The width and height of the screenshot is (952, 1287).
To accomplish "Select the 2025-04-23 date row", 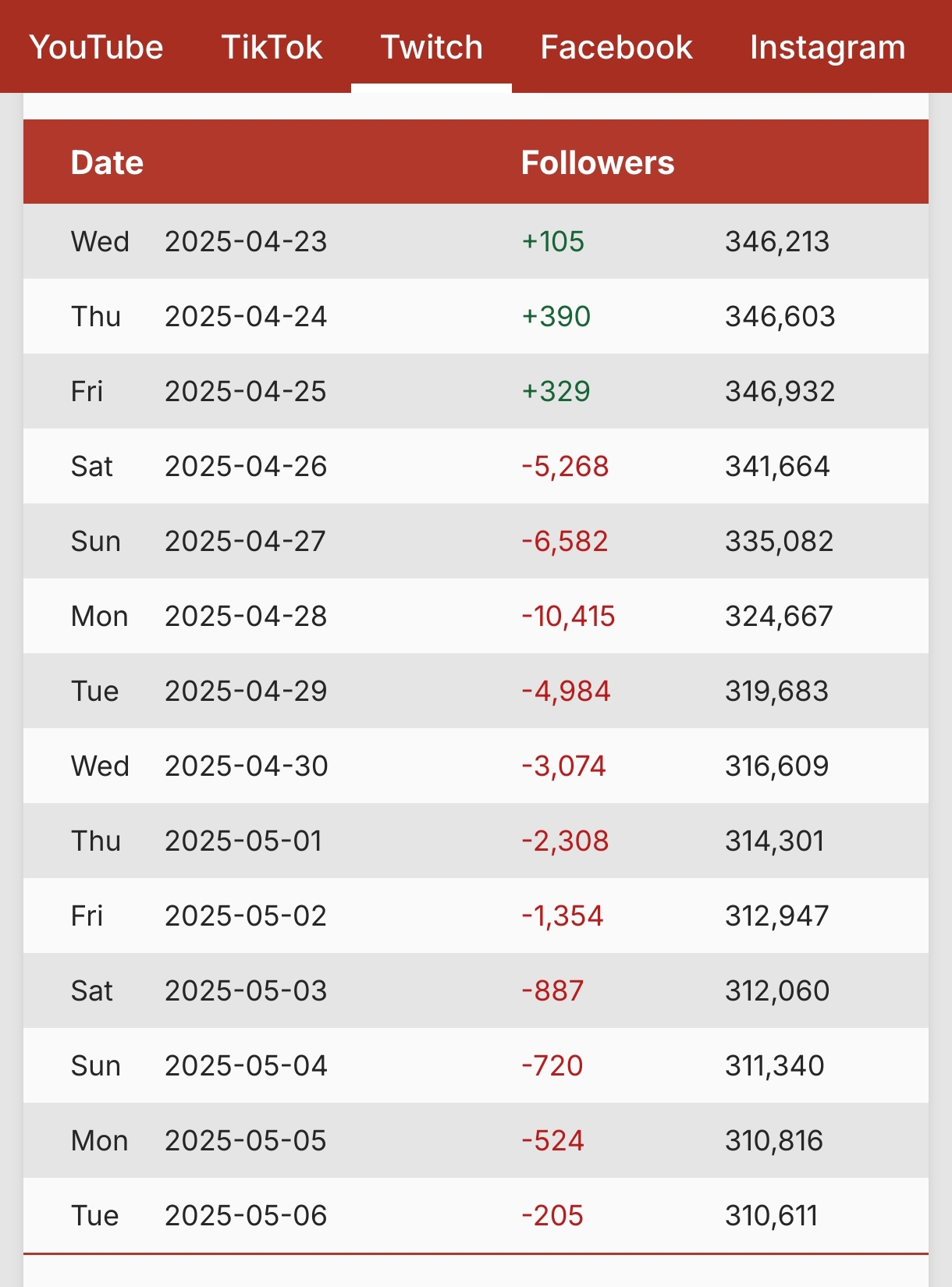I will [x=476, y=241].
